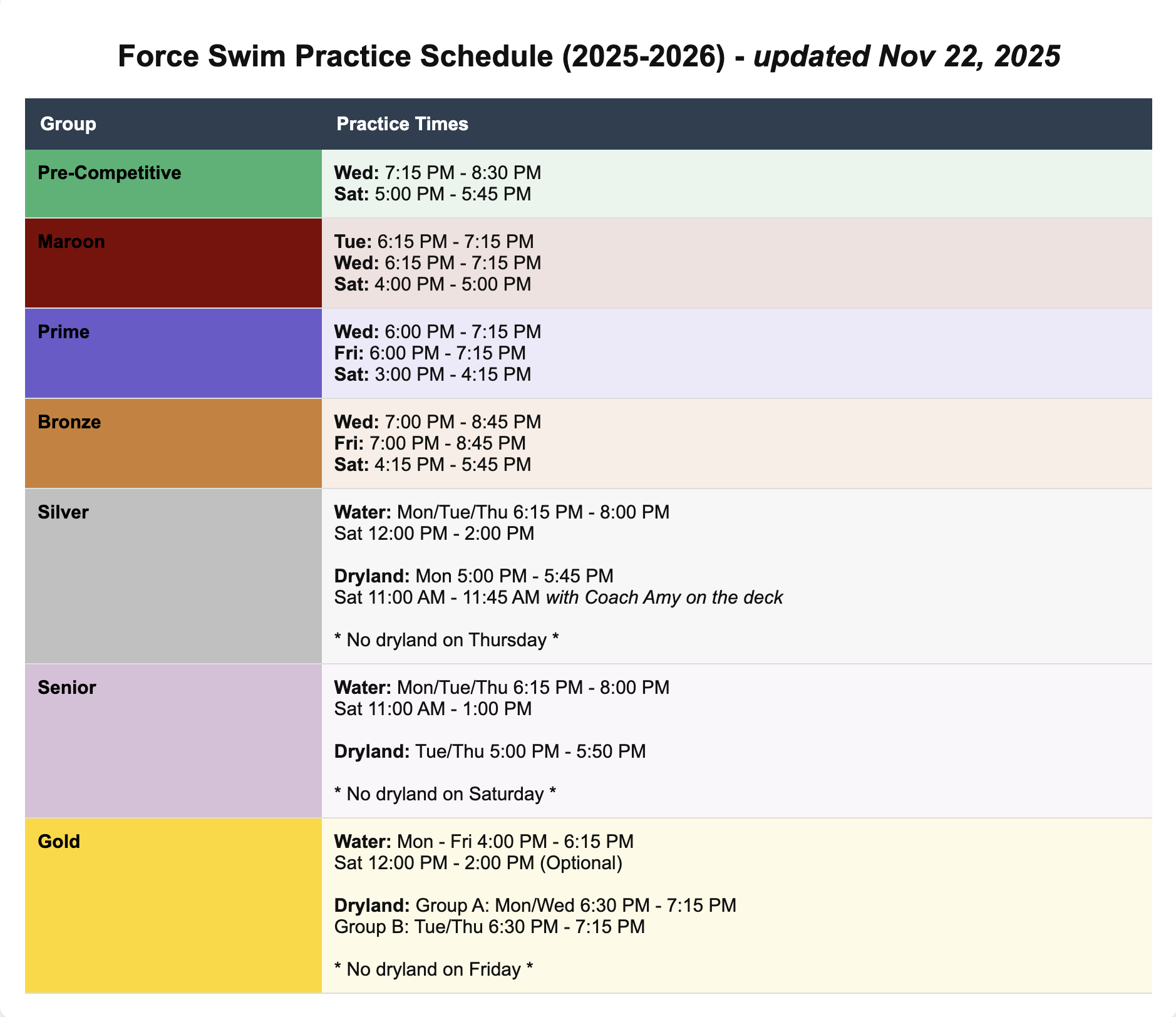Select the Senior group label
This screenshot has width=1176, height=1017.
[67, 688]
